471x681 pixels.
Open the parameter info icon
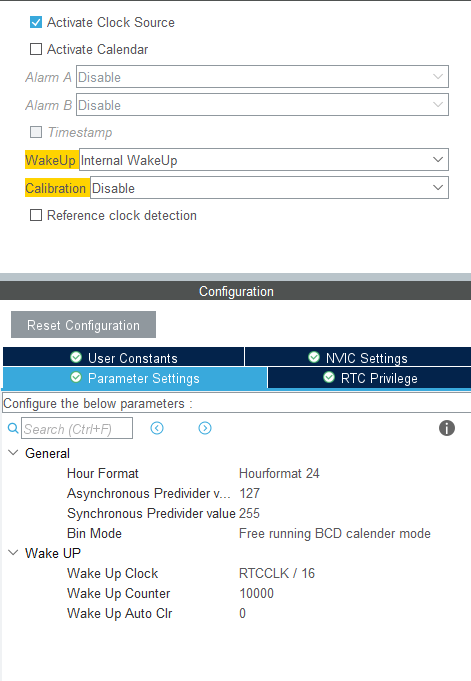click(x=447, y=428)
